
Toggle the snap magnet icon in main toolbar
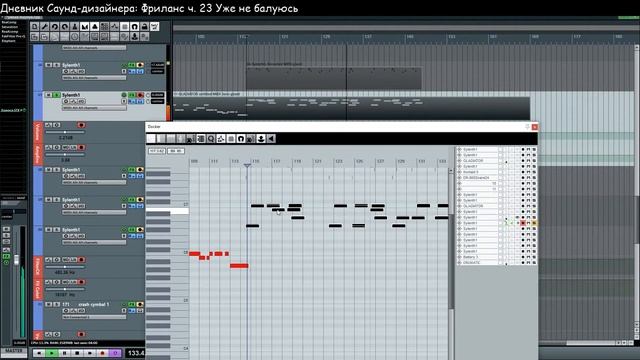[x=135, y=27]
